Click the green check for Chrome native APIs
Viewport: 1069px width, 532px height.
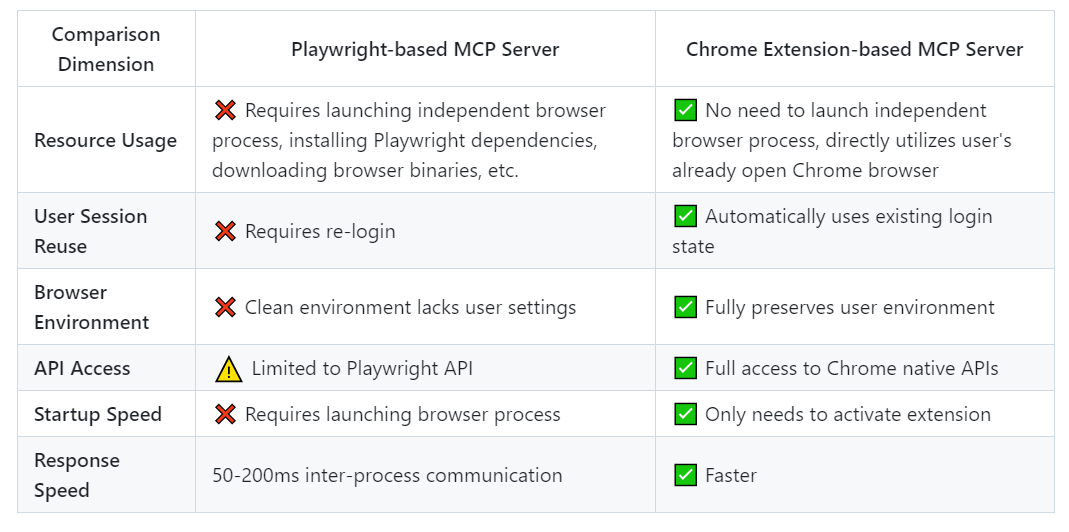click(x=685, y=368)
